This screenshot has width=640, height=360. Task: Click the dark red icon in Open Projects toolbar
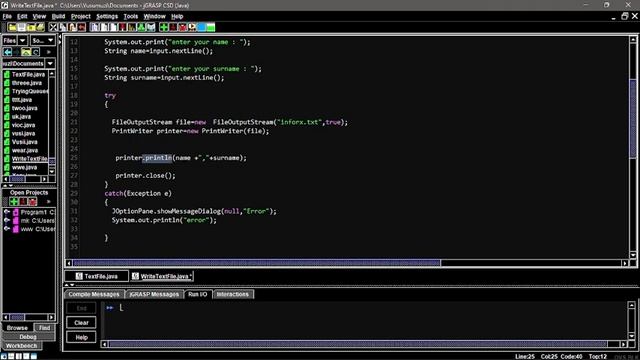(23, 201)
